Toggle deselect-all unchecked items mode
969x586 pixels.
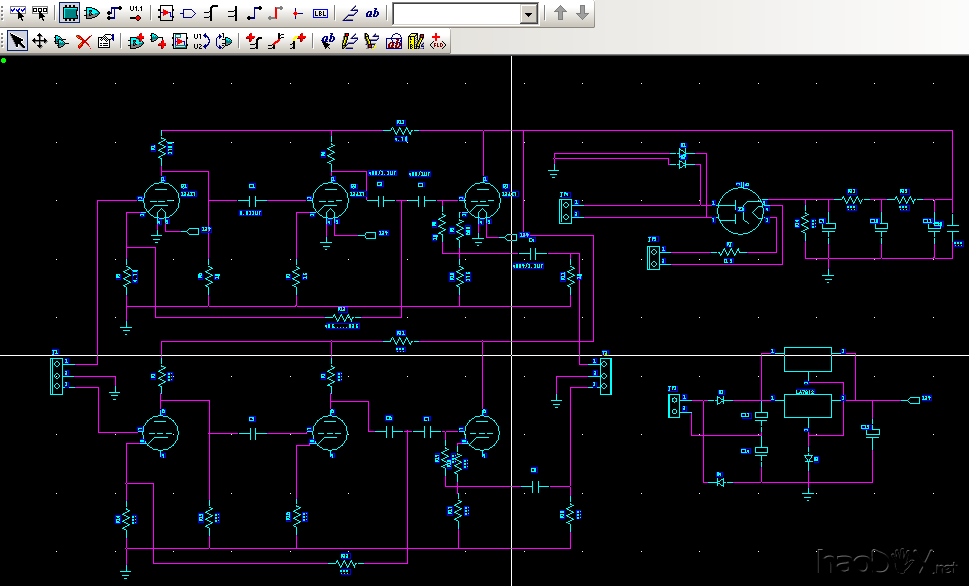click(40, 13)
